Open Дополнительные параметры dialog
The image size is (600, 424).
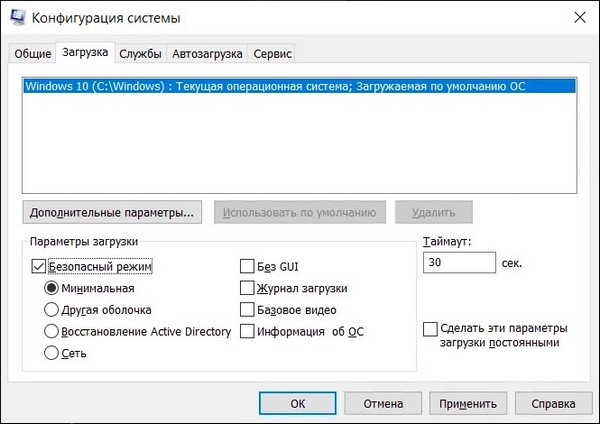[112, 212]
